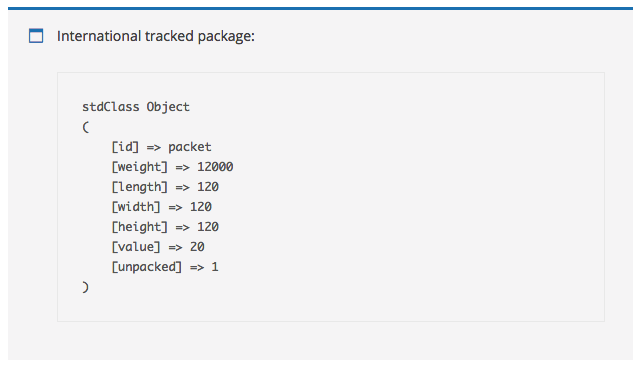Click the value 120 next to [length]

pyautogui.click(x=208, y=187)
